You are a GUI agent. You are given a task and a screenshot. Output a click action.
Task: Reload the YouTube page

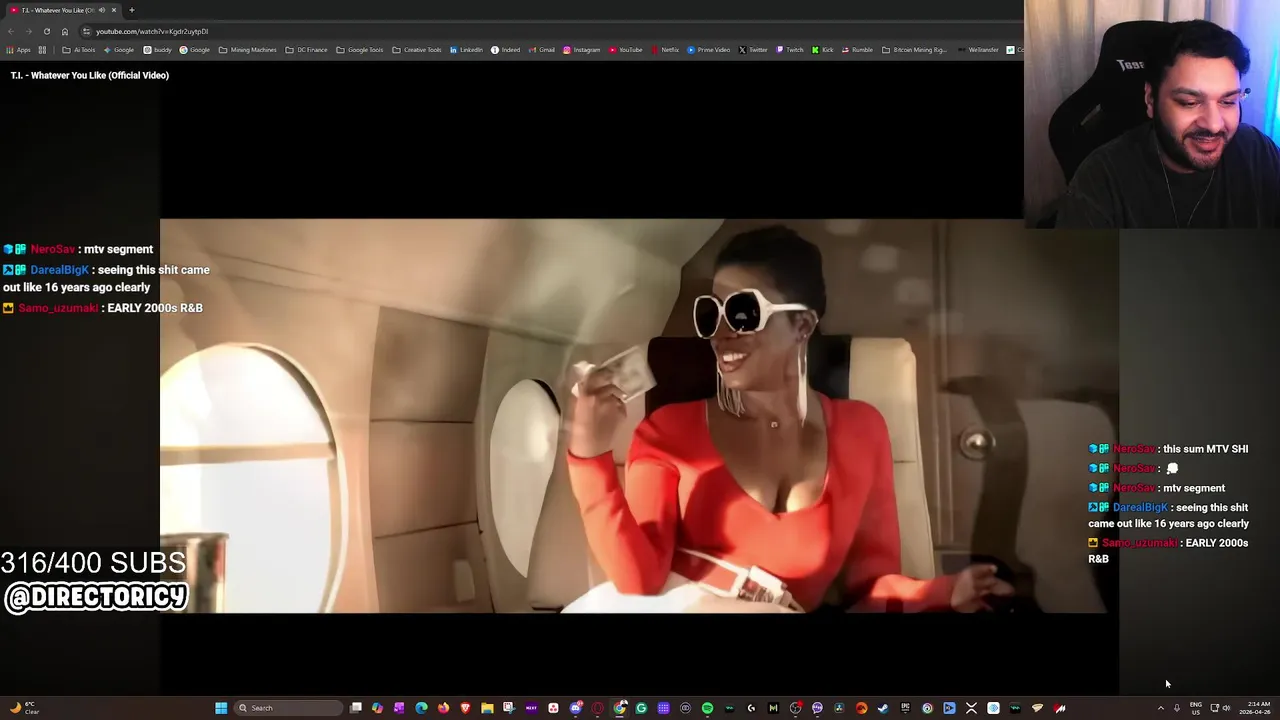pos(46,31)
